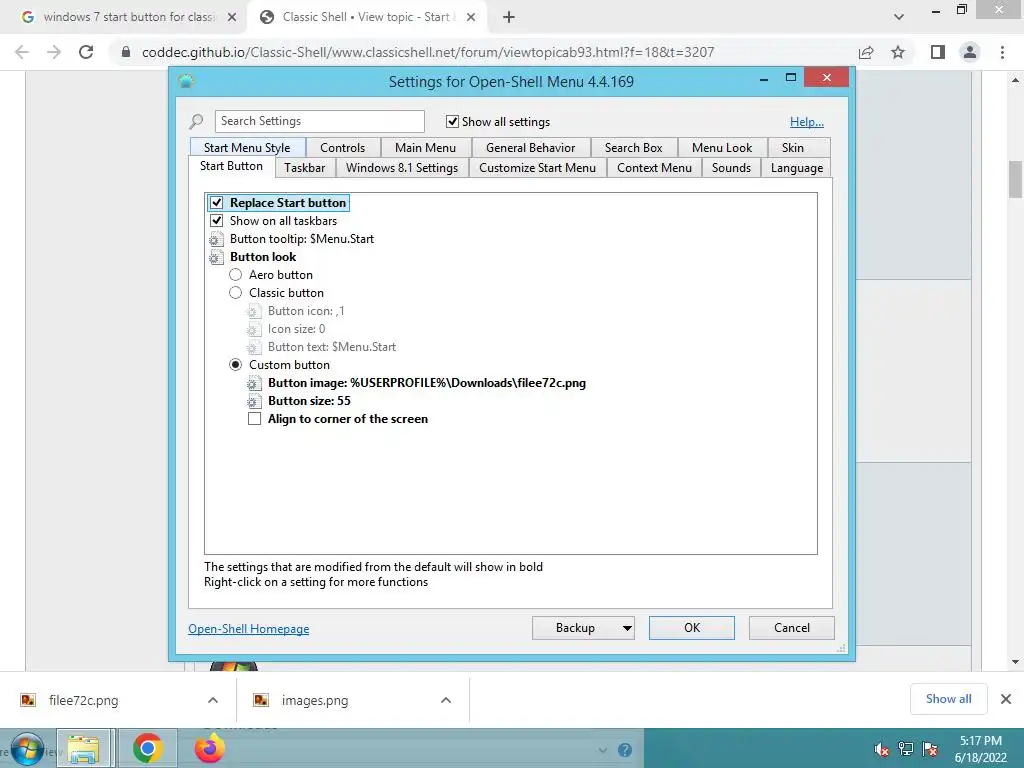Click the Action Center flag tray icon
The width and height of the screenshot is (1024, 768).
(930, 749)
